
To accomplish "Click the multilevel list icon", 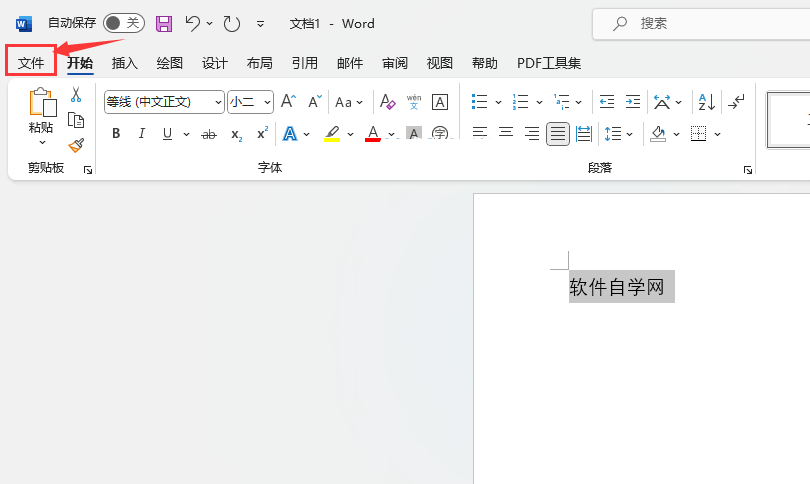I will [561, 102].
